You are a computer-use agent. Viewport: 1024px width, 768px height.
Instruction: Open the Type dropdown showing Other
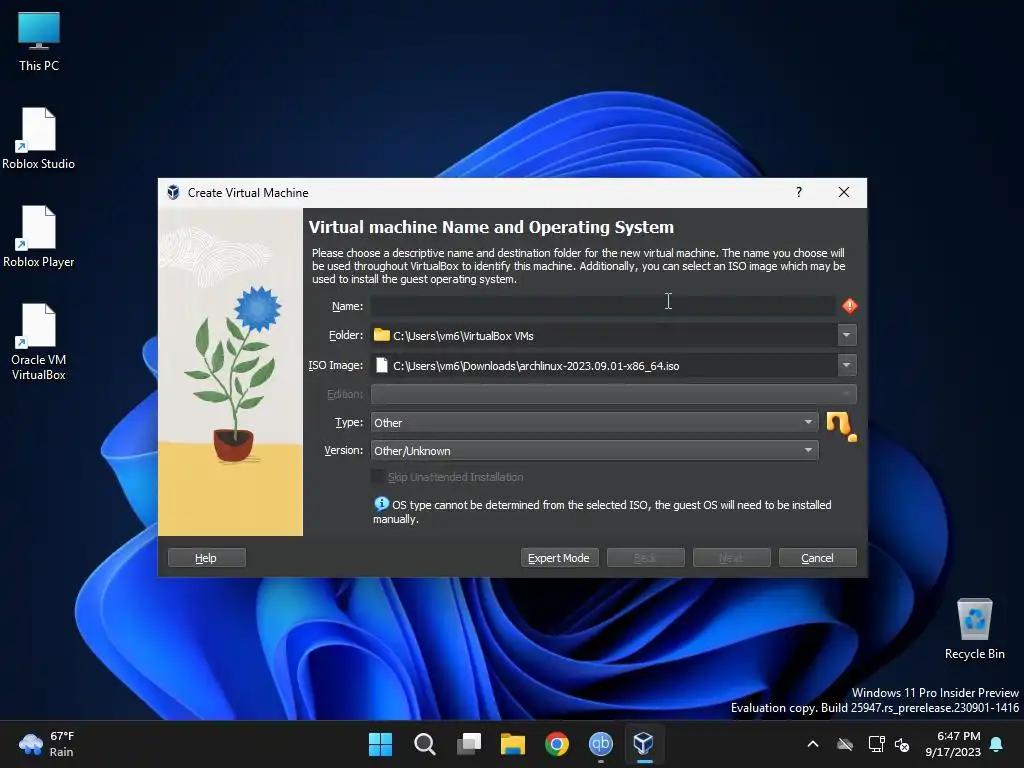594,423
